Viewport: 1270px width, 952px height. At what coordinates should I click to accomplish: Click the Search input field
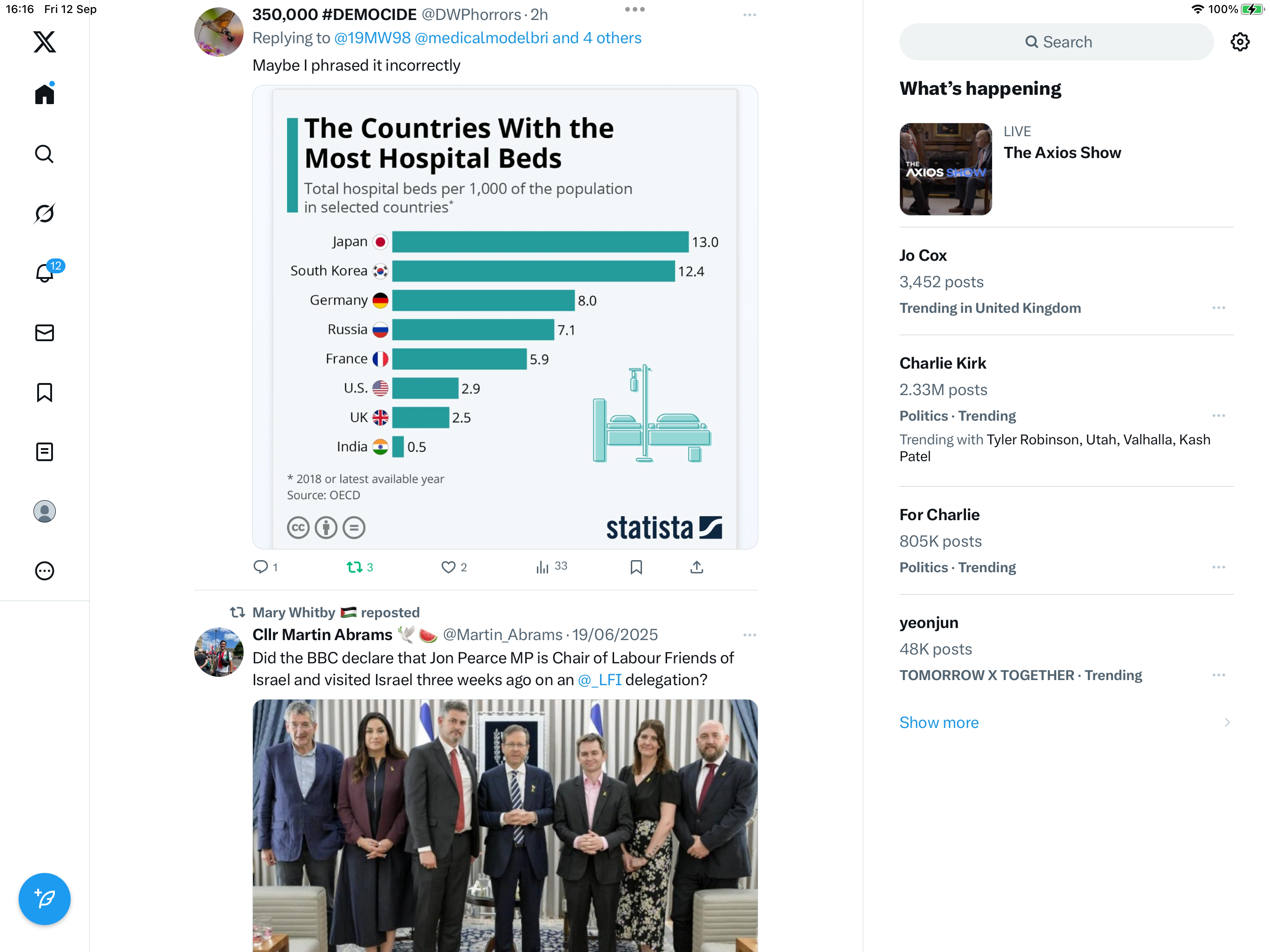coord(1057,42)
